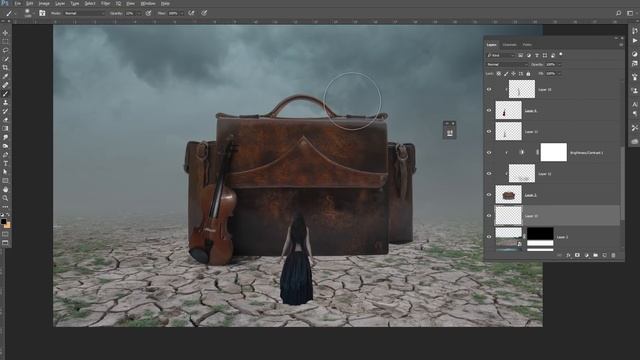
Task: Select the Zoom tool
Action: click(x=5, y=198)
